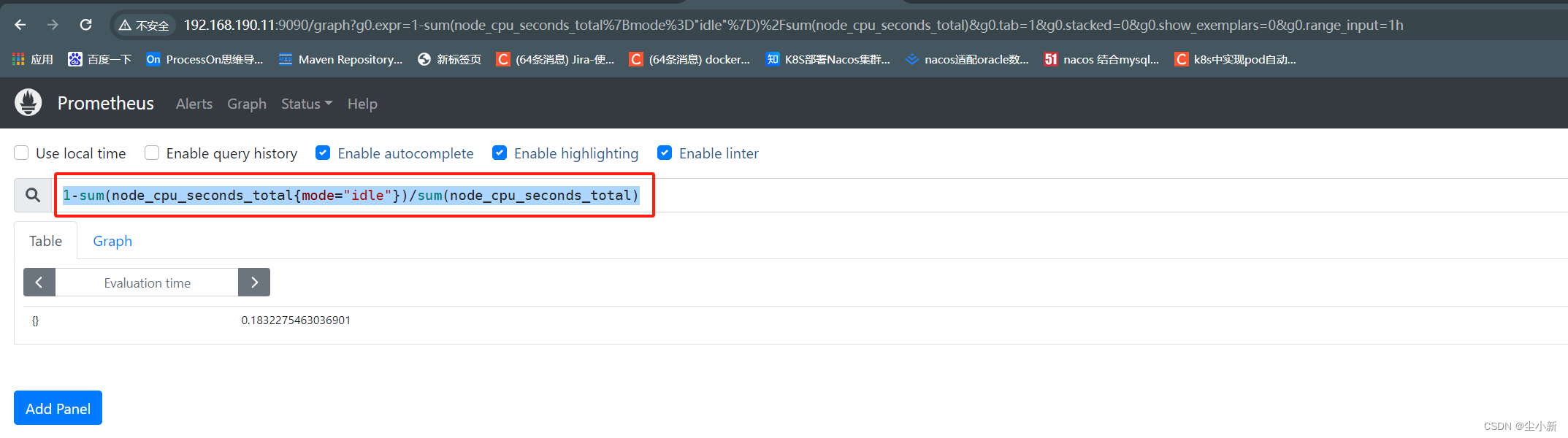The image size is (1568, 438).
Task: Open the Graph page in navbar
Action: point(247,104)
